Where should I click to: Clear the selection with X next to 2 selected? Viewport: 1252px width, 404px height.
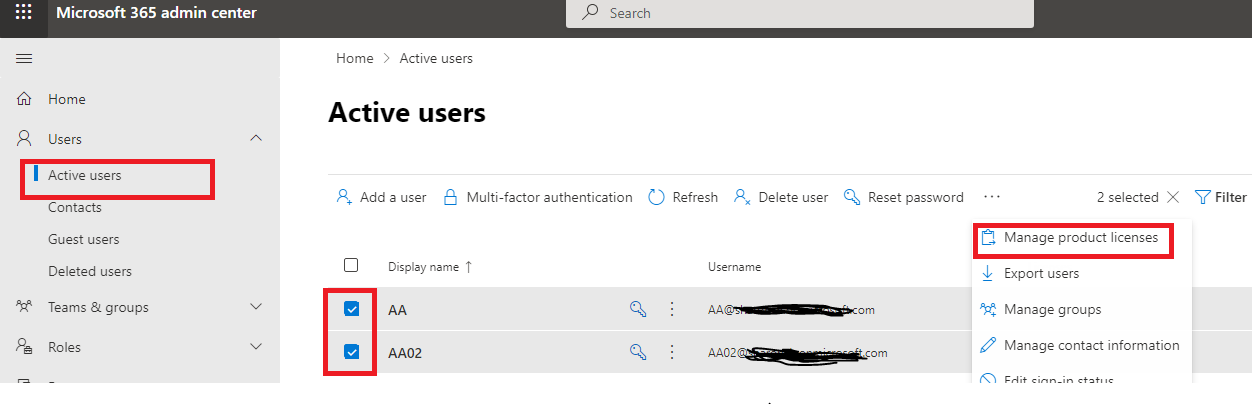click(1173, 197)
